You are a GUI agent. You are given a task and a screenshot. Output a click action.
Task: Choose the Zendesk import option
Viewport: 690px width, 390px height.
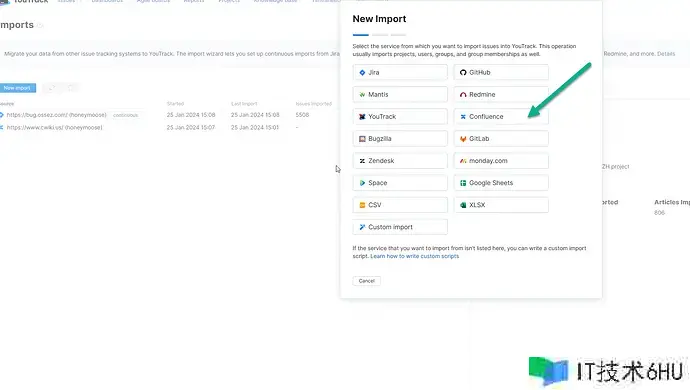tap(400, 161)
